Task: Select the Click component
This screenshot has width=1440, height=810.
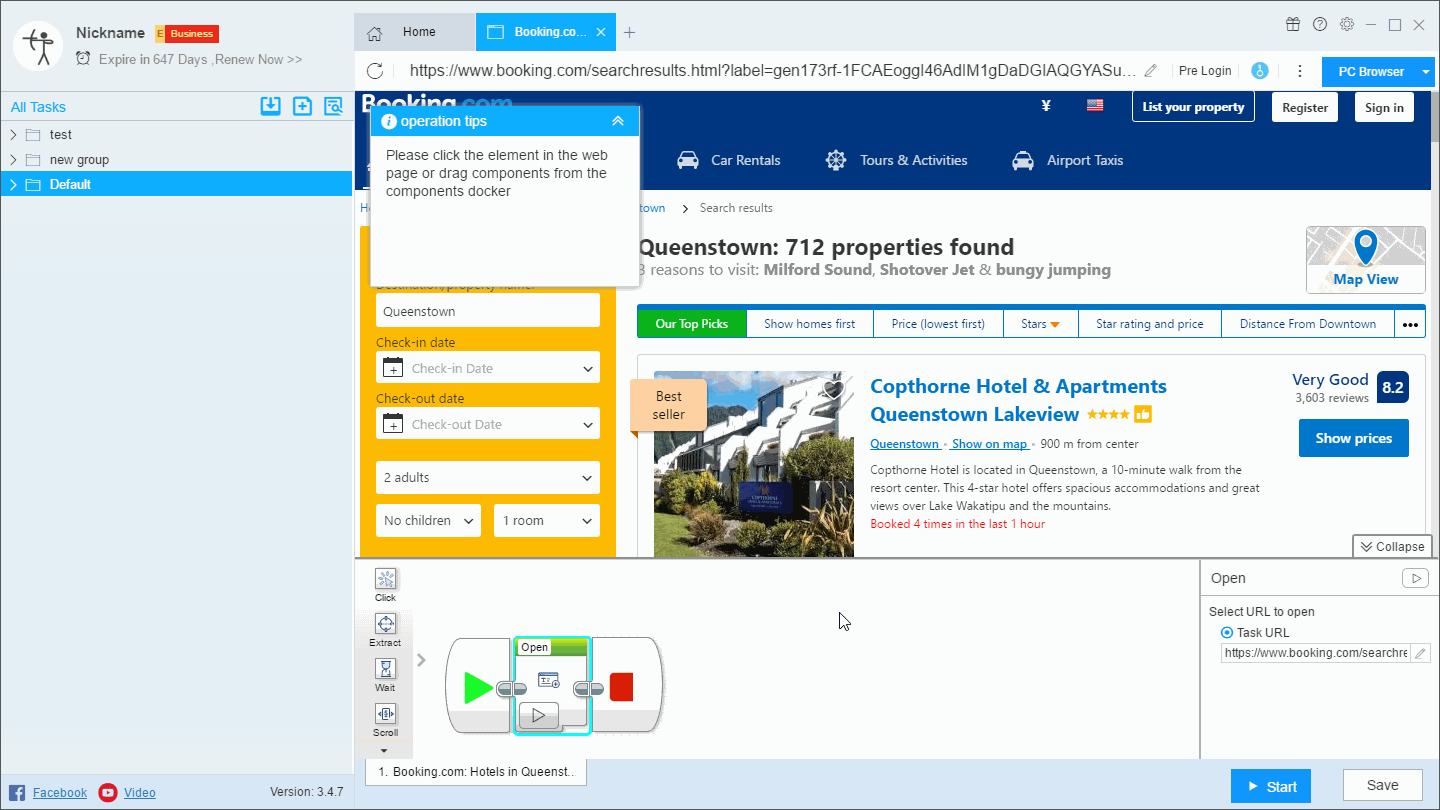Action: coord(385,585)
